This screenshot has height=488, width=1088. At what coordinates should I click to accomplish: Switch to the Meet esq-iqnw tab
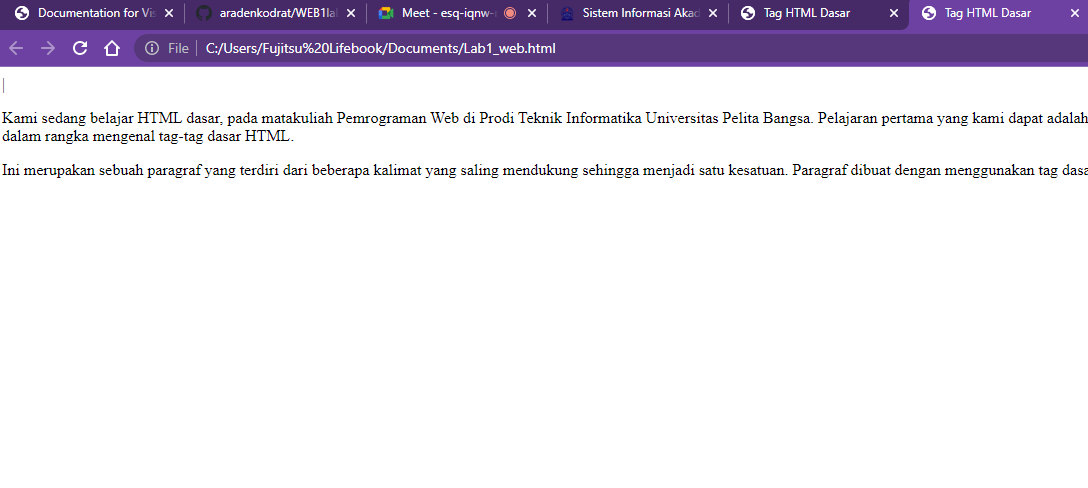tap(457, 13)
